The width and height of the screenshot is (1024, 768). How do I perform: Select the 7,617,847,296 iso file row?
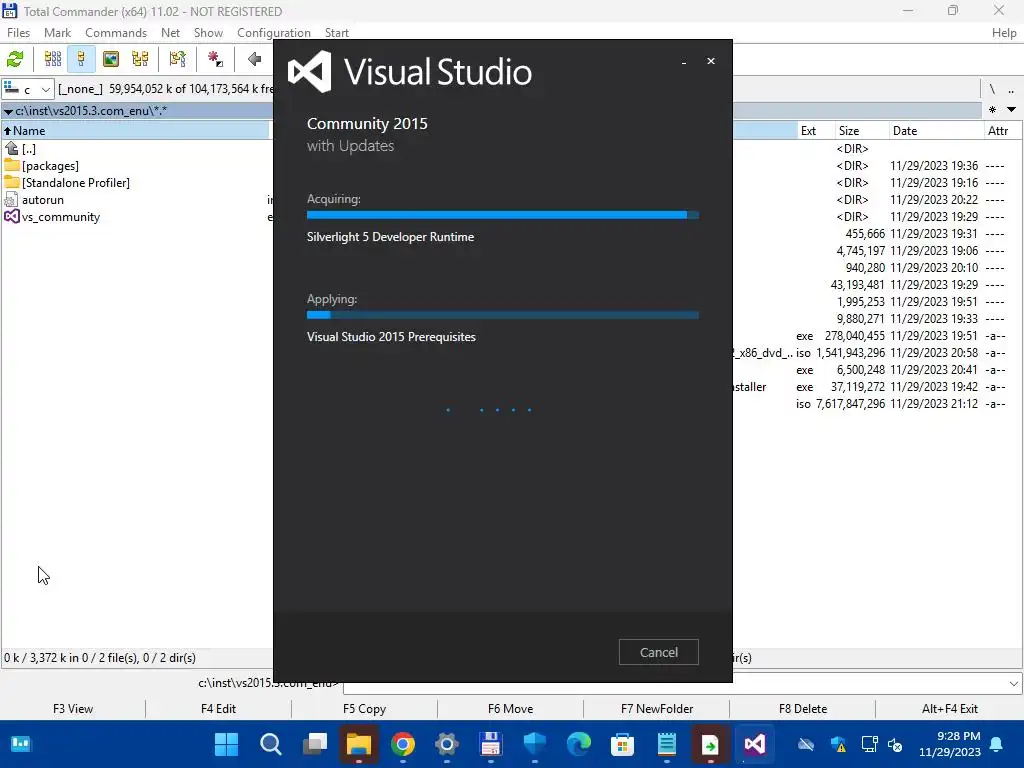click(x=877, y=404)
